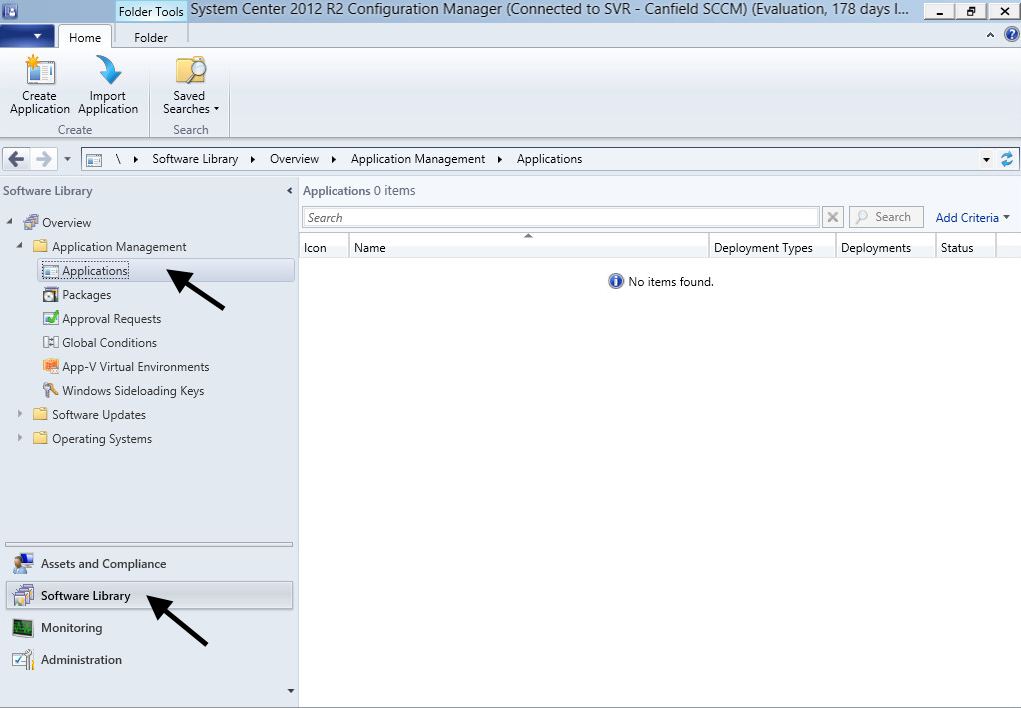Viewport: 1021px width, 708px height.
Task: Collapse the Software Library navigation pane
Action: pos(290,191)
